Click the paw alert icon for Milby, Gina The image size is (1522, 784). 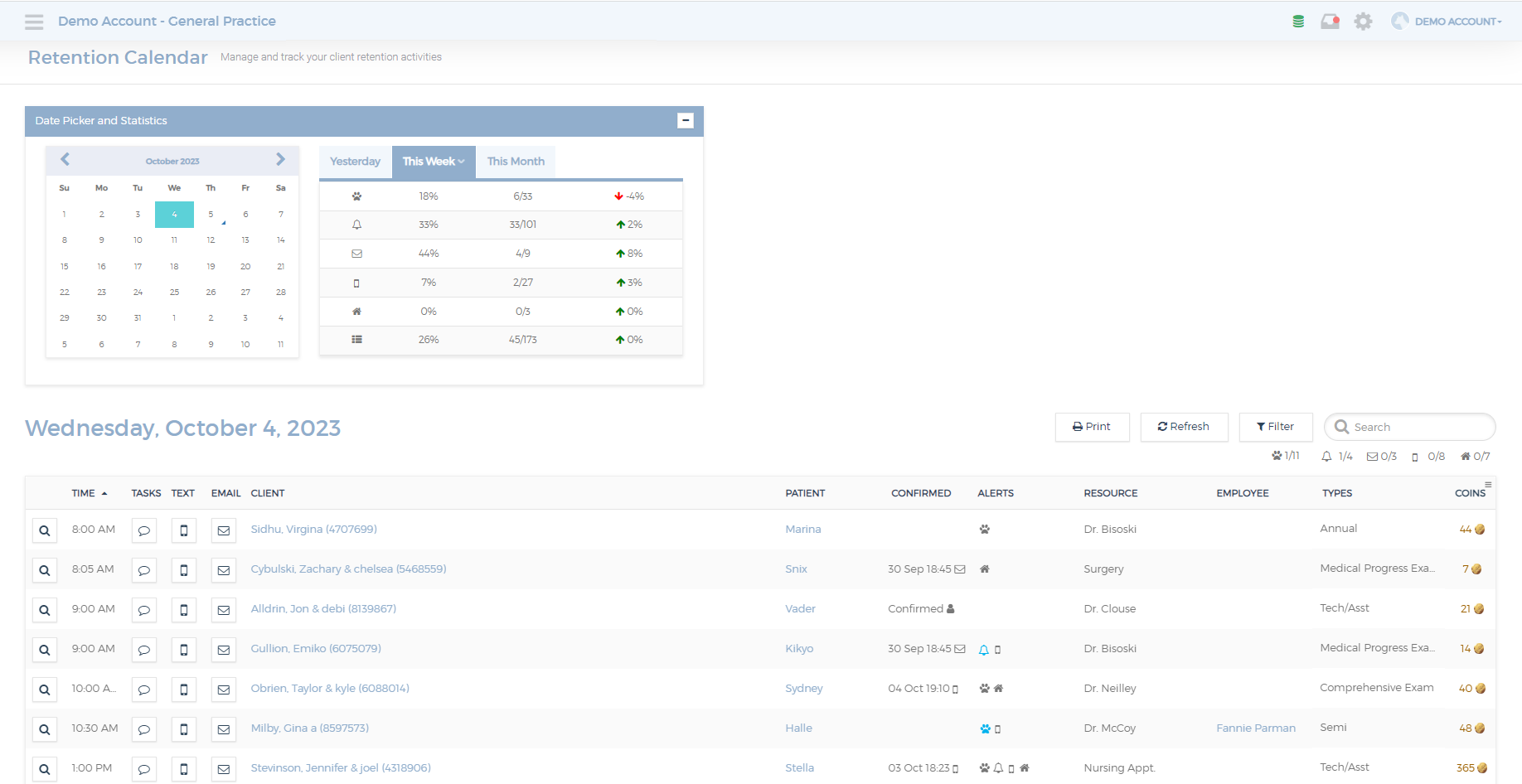pyautogui.click(x=985, y=729)
